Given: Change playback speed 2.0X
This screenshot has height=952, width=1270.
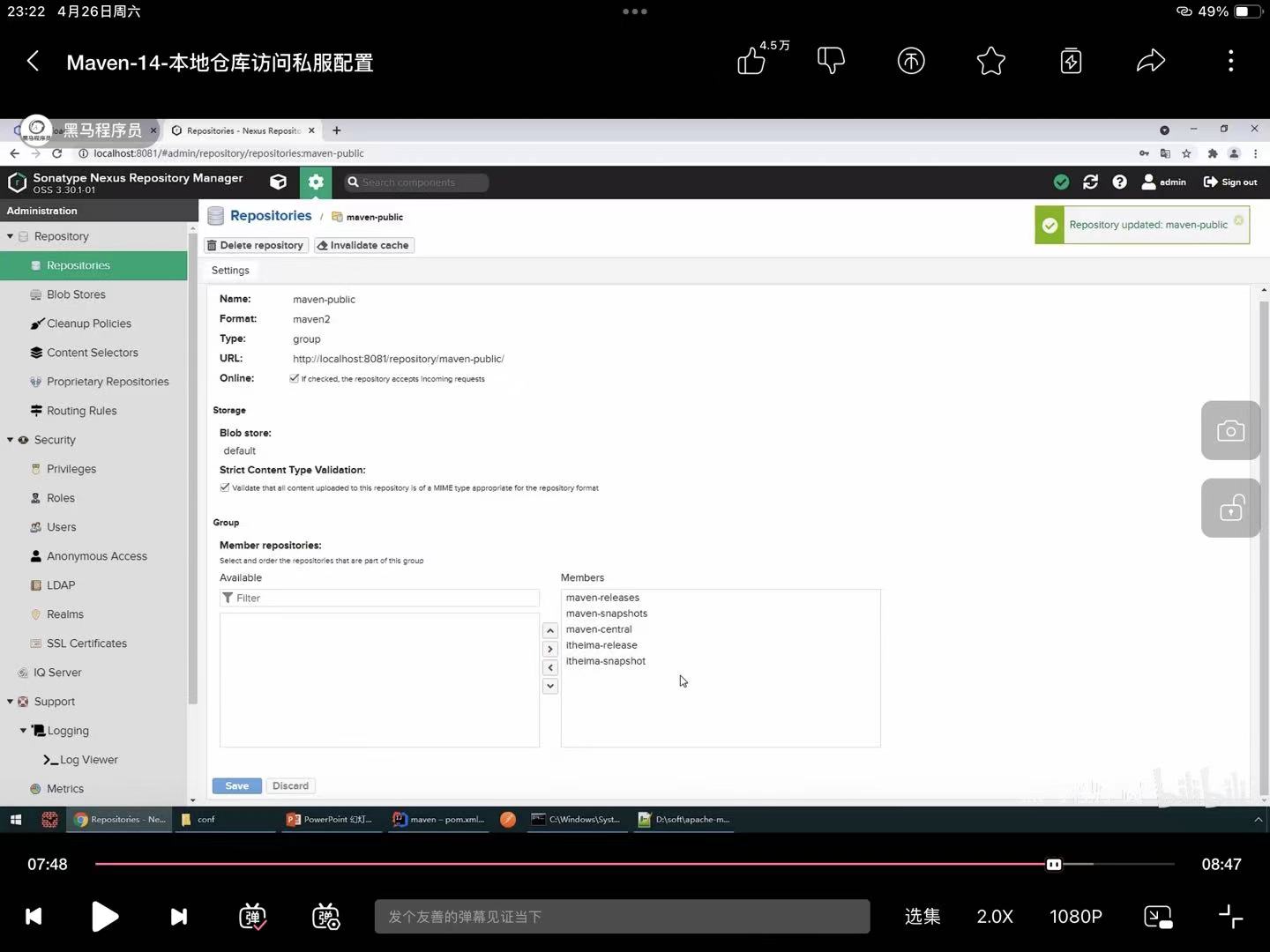Looking at the screenshot, I should [x=995, y=917].
